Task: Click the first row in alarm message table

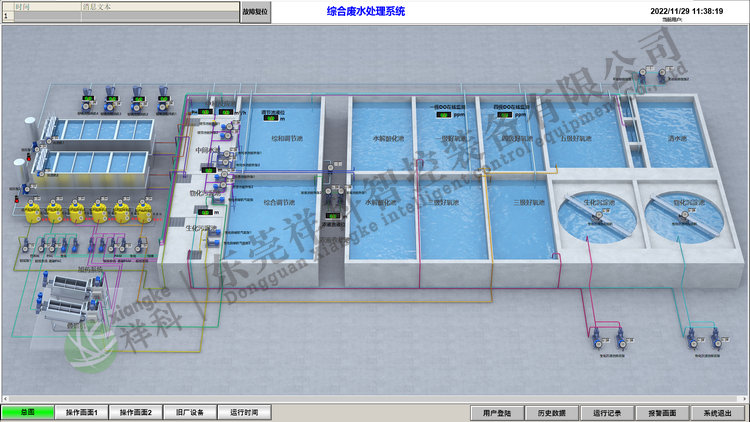Action: (x=120, y=16)
